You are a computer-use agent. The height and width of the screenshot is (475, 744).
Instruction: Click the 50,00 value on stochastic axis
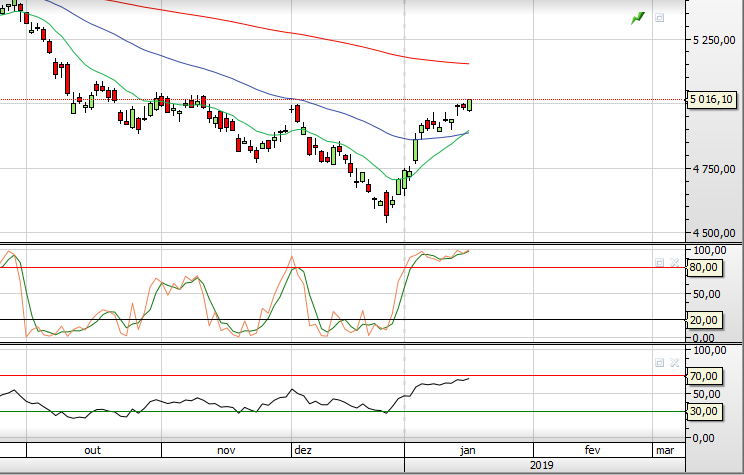[x=707, y=294]
